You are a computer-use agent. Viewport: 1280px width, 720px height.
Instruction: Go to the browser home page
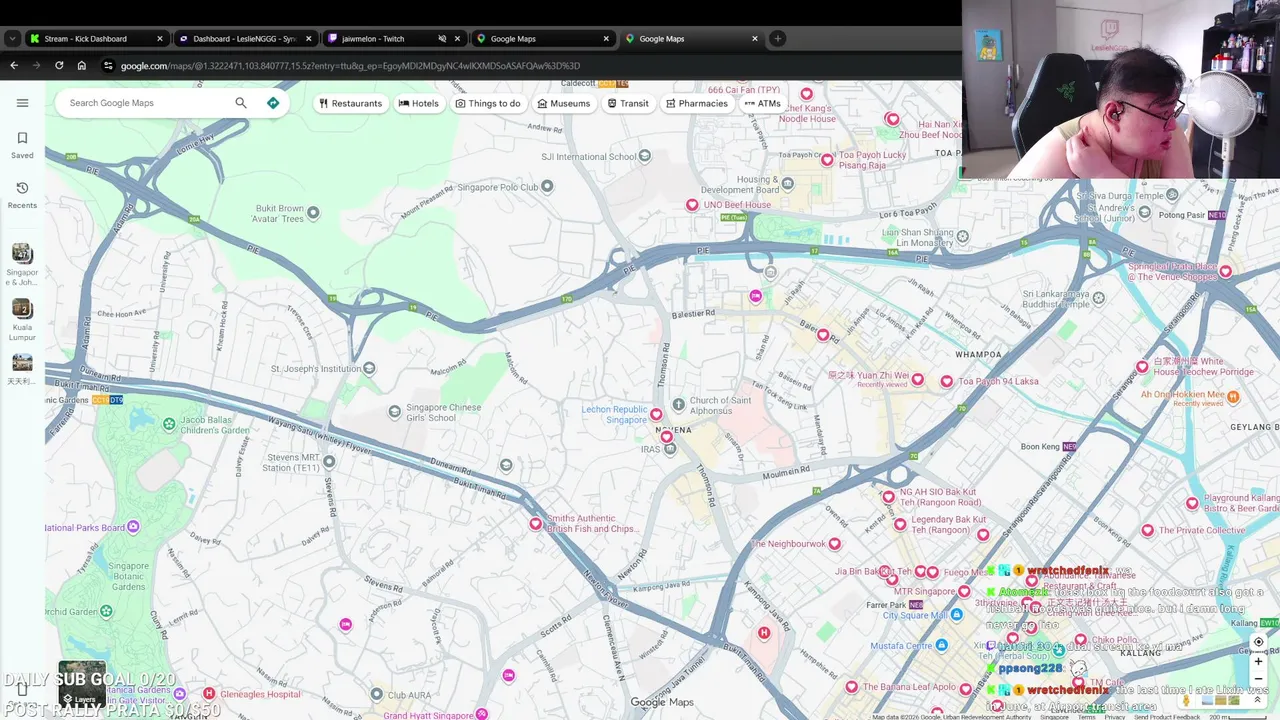[82, 66]
